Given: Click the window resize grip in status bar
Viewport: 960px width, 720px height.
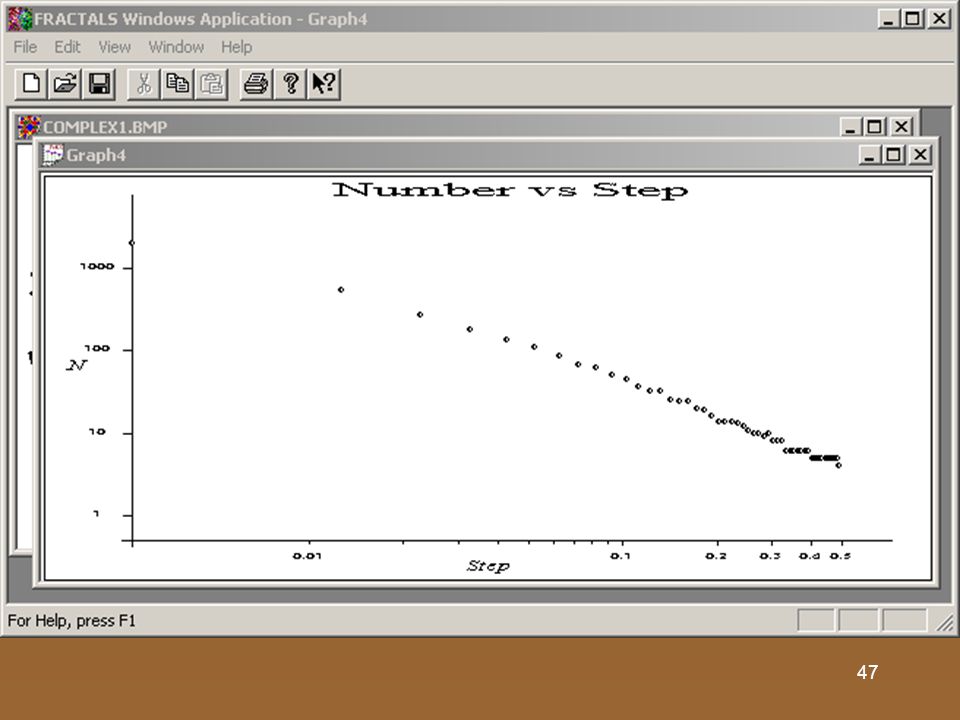Looking at the screenshot, I should pyautogui.click(x=945, y=623).
